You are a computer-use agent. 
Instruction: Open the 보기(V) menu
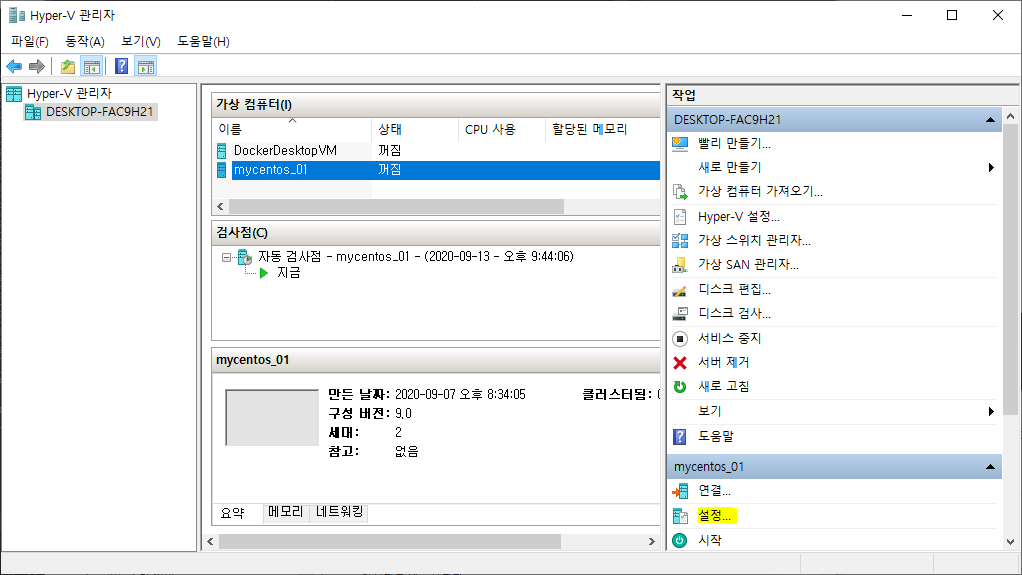(141, 42)
